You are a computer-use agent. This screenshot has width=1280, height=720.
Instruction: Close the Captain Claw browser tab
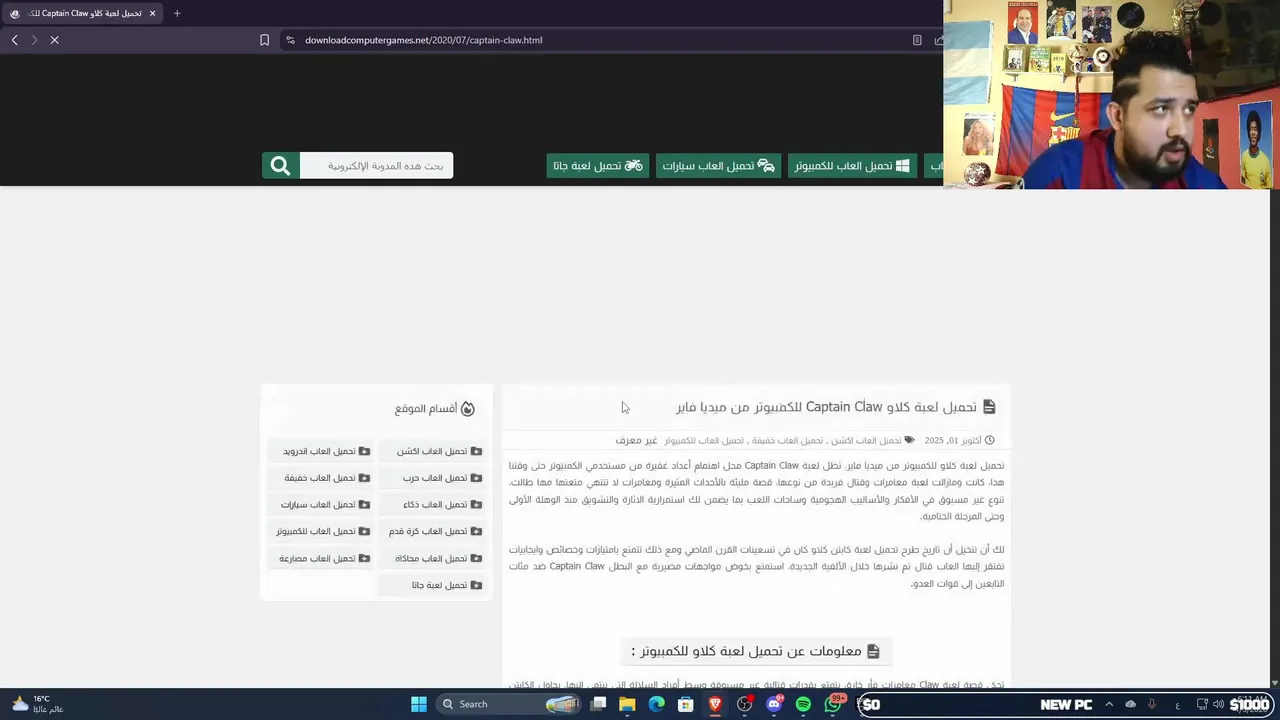pyautogui.click(x=152, y=13)
